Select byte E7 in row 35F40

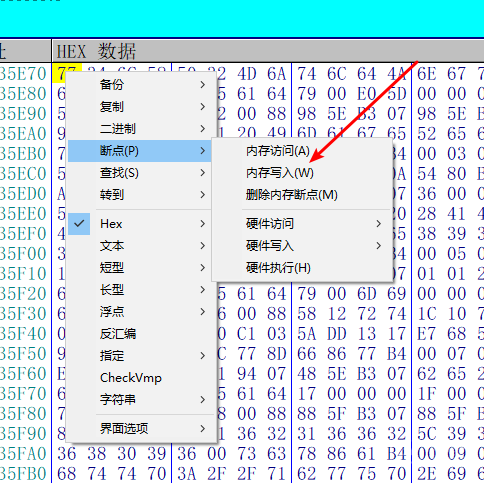point(427,334)
